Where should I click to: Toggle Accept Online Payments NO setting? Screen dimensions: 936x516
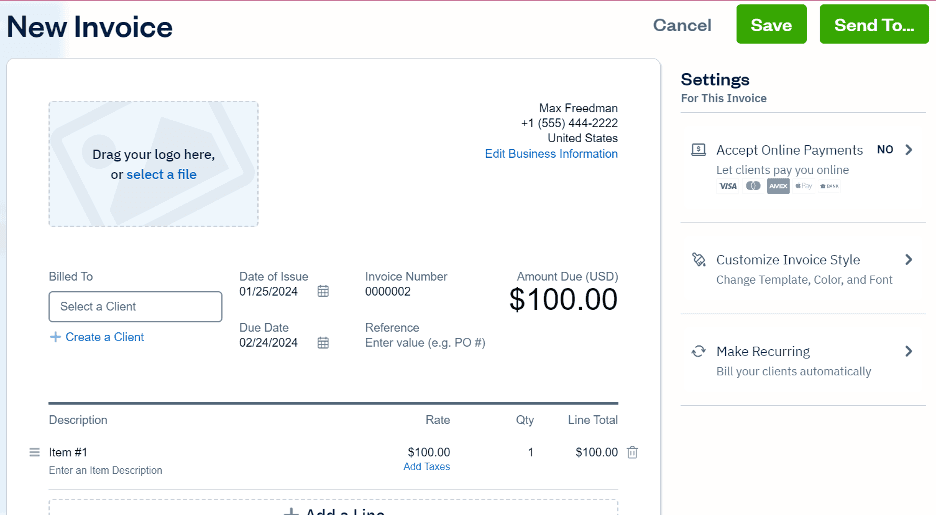tap(885, 150)
